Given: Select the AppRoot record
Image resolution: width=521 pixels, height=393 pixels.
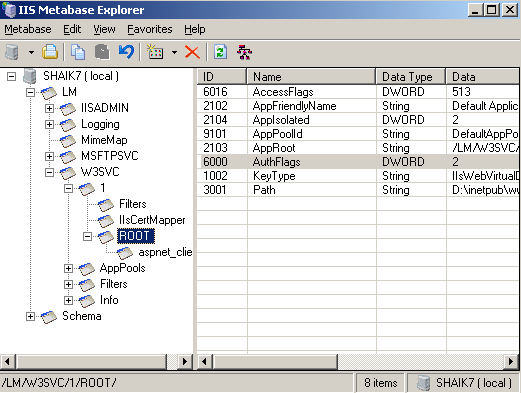Looking at the screenshot, I should tap(358, 148).
